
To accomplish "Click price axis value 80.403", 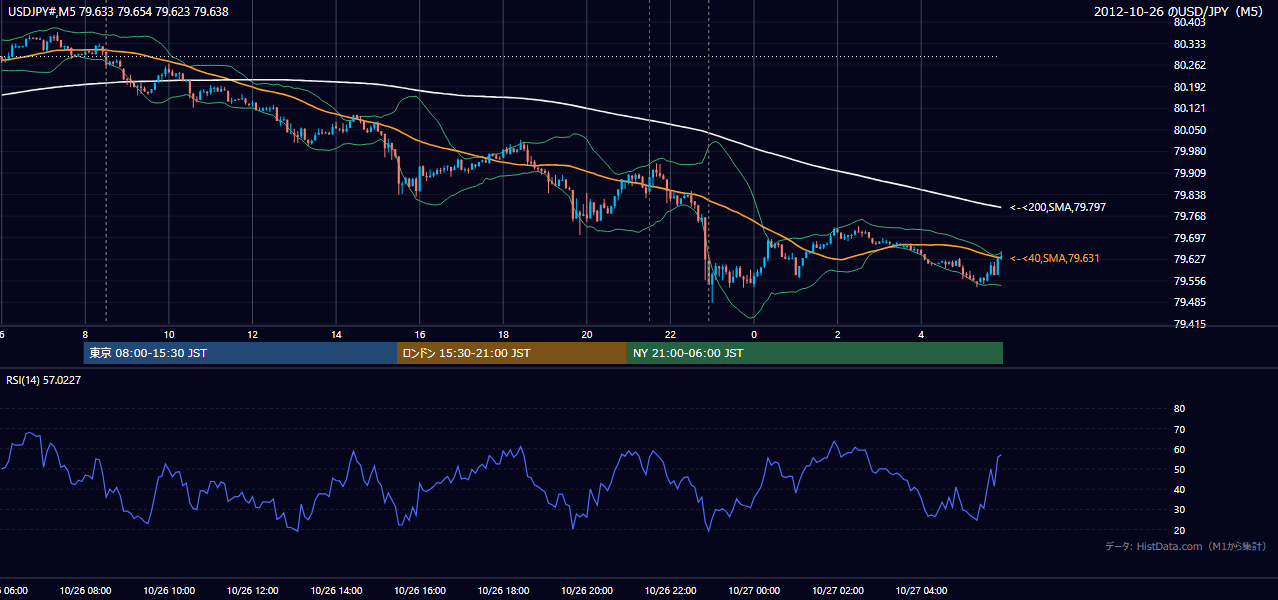I will pos(1190,22).
